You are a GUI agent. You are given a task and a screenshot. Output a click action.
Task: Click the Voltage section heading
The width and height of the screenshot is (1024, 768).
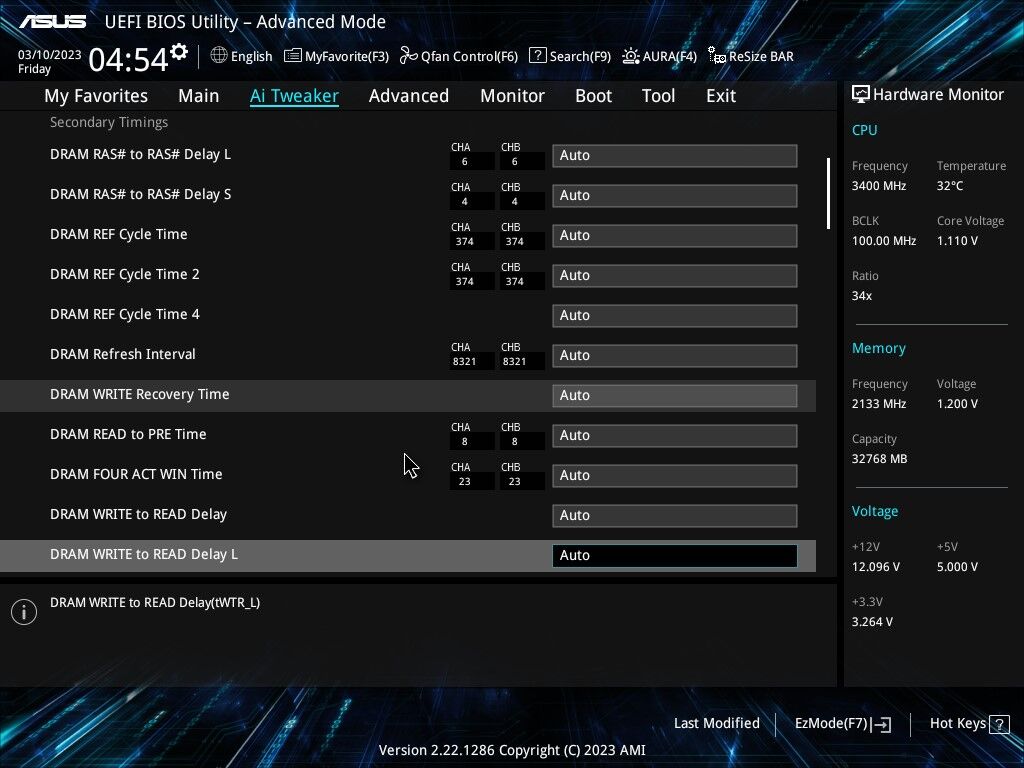click(x=874, y=511)
